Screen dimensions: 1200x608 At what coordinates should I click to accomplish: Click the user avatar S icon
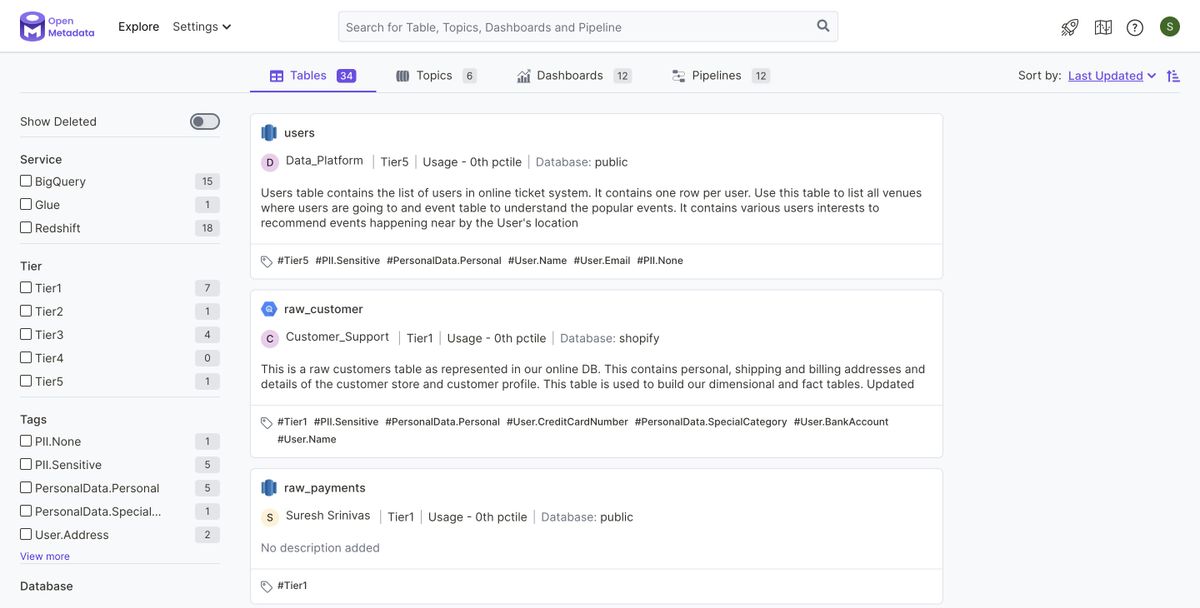pos(1170,27)
